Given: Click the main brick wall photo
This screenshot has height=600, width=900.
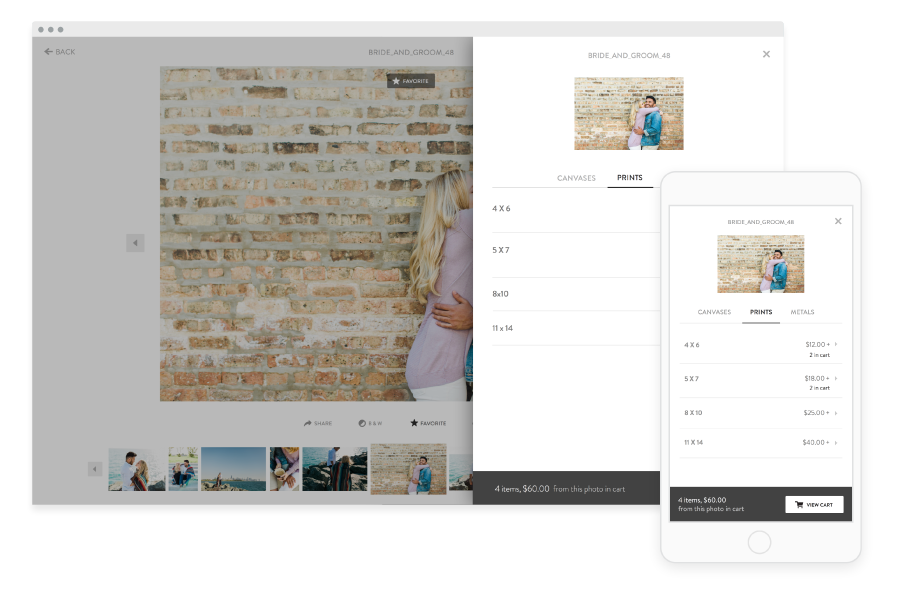Looking at the screenshot, I should click(x=316, y=234).
